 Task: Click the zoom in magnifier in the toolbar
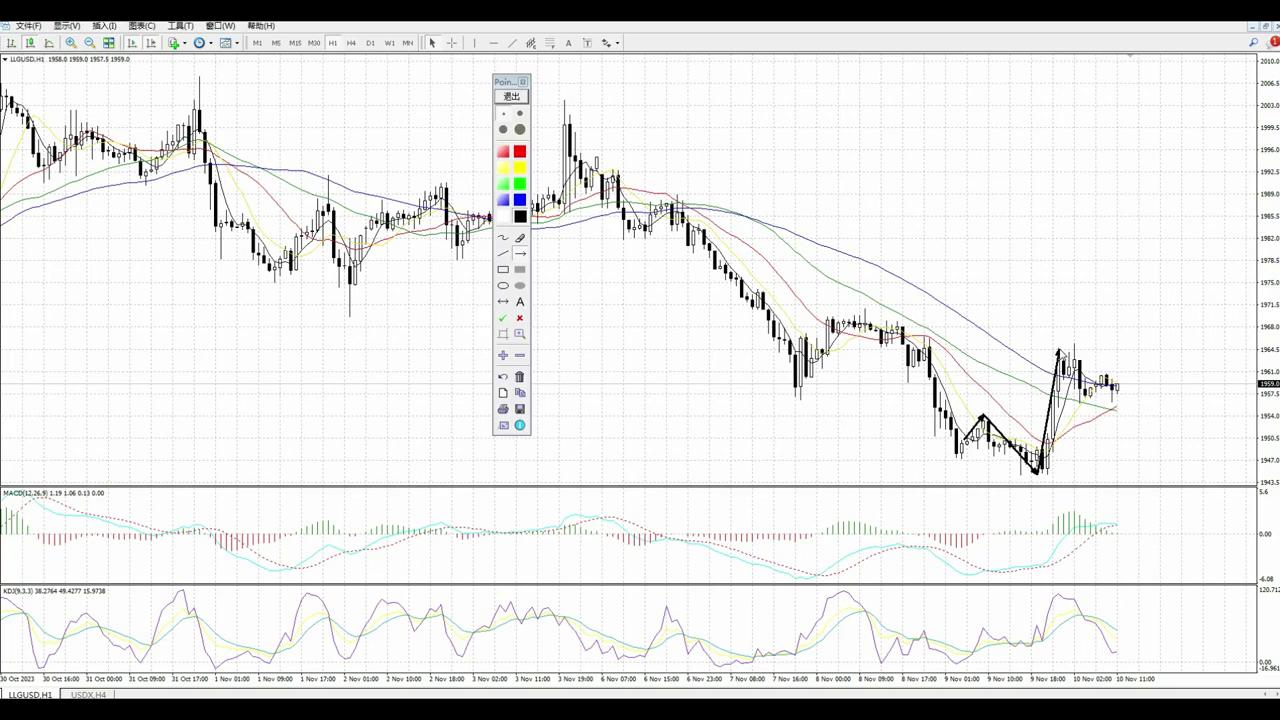(71, 43)
